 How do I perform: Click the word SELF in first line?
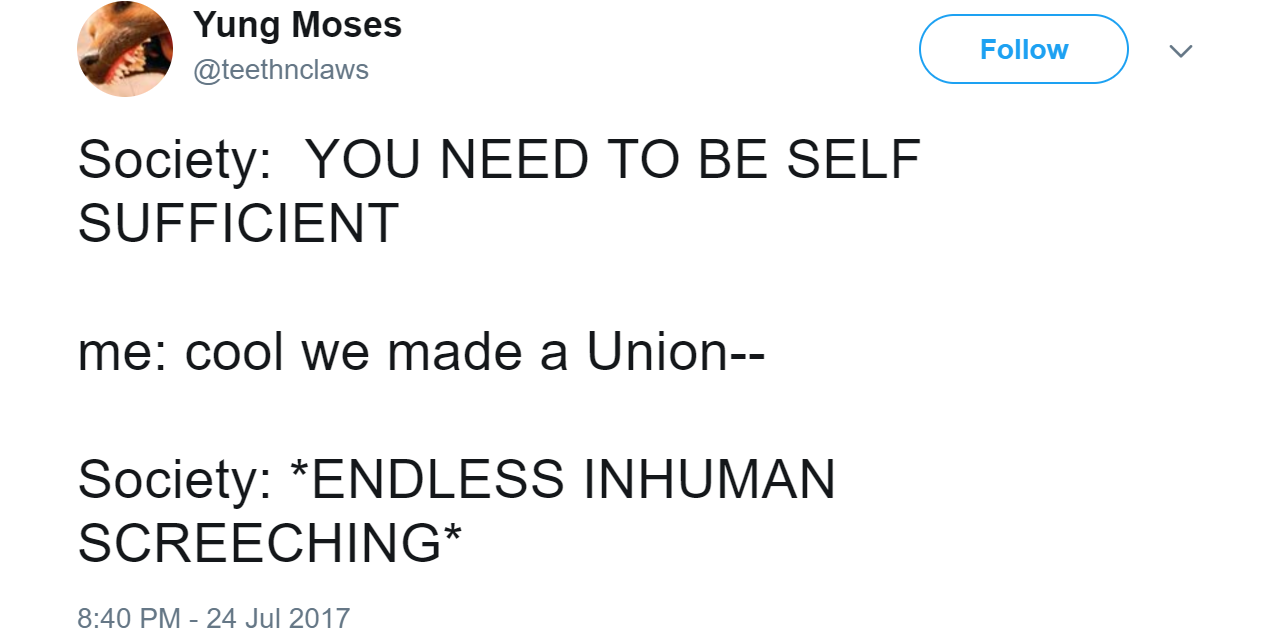coord(853,159)
